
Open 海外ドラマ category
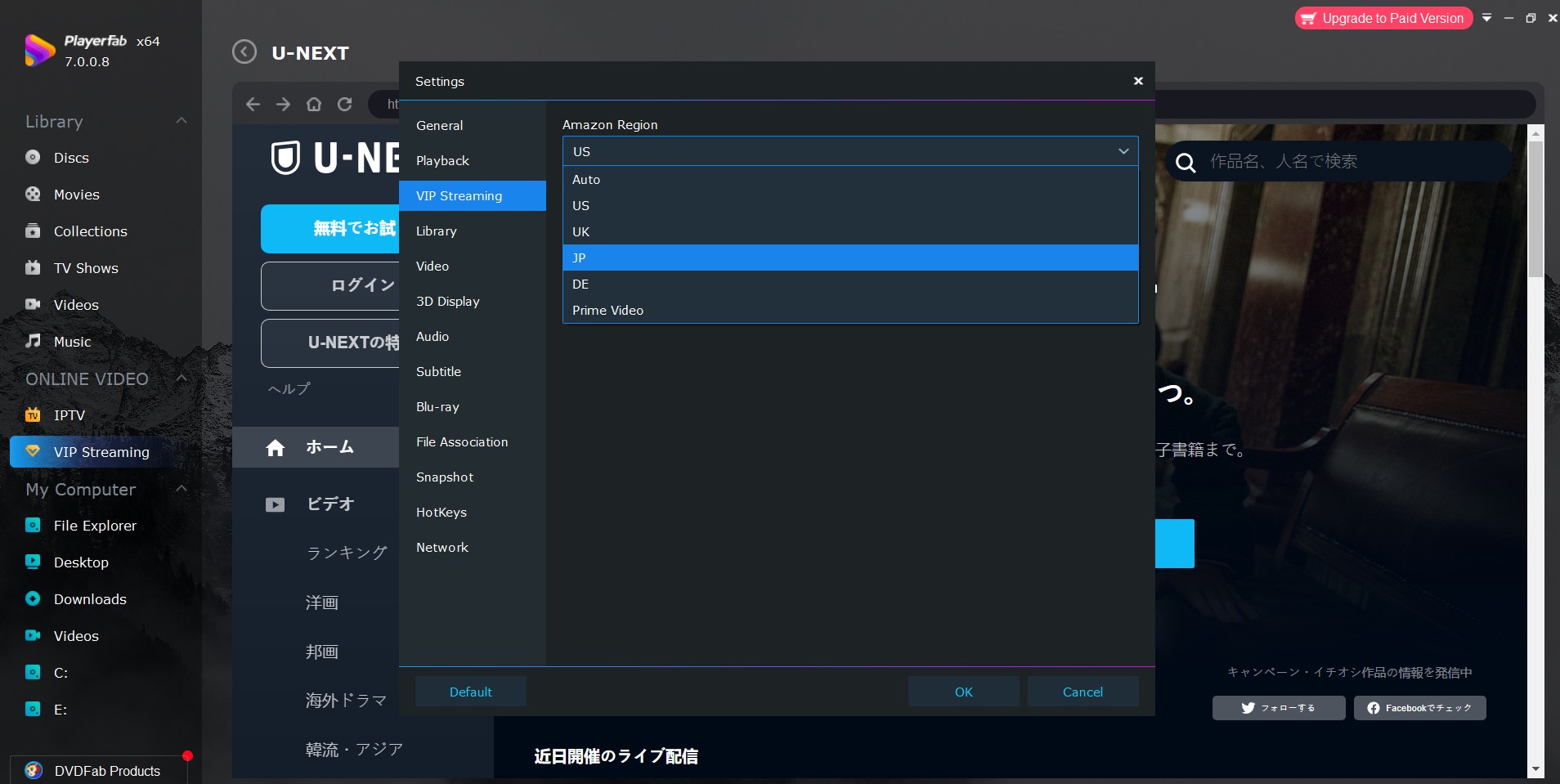coord(346,701)
